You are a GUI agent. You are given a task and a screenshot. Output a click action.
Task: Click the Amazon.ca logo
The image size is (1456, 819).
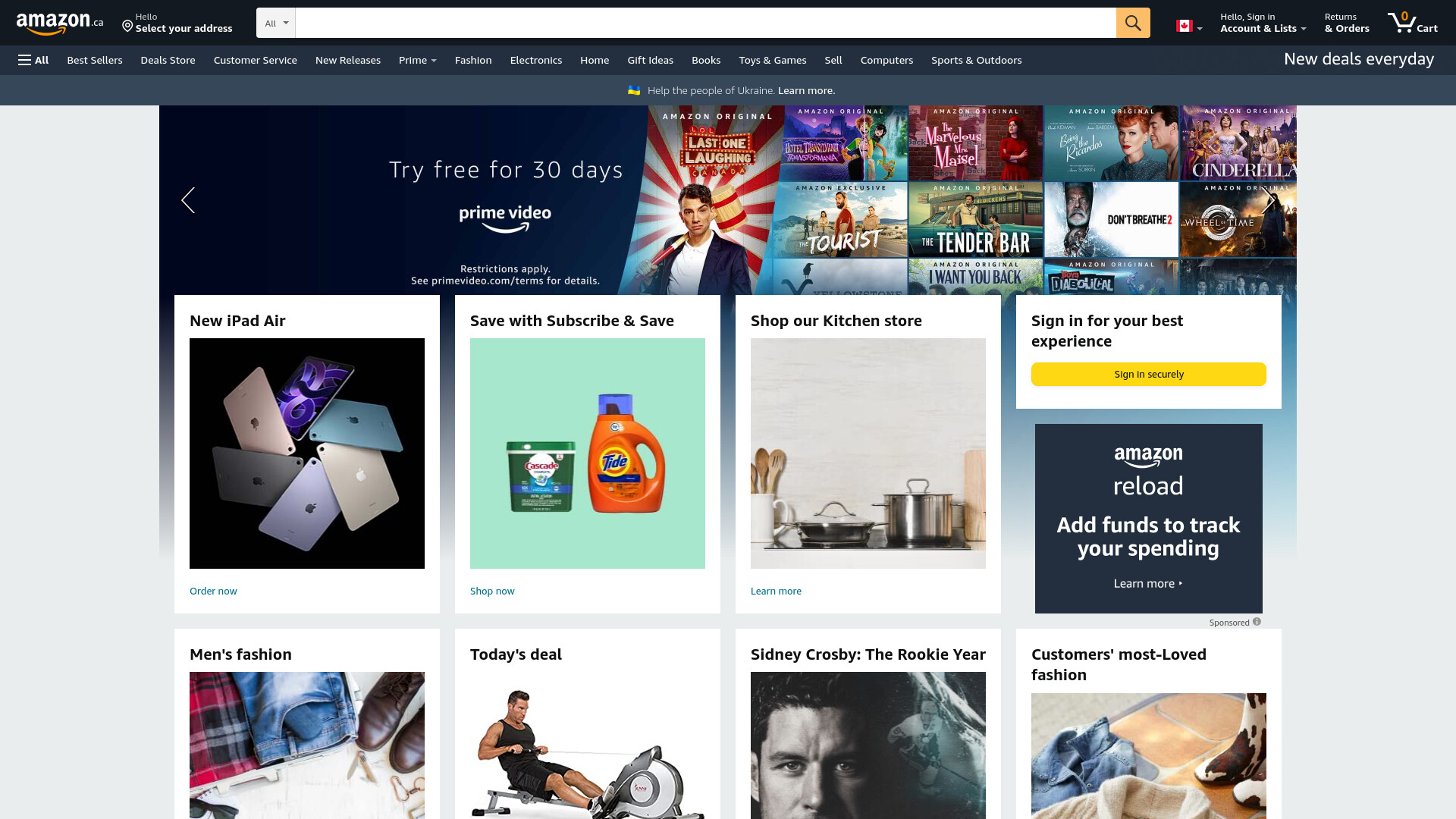[x=60, y=24]
